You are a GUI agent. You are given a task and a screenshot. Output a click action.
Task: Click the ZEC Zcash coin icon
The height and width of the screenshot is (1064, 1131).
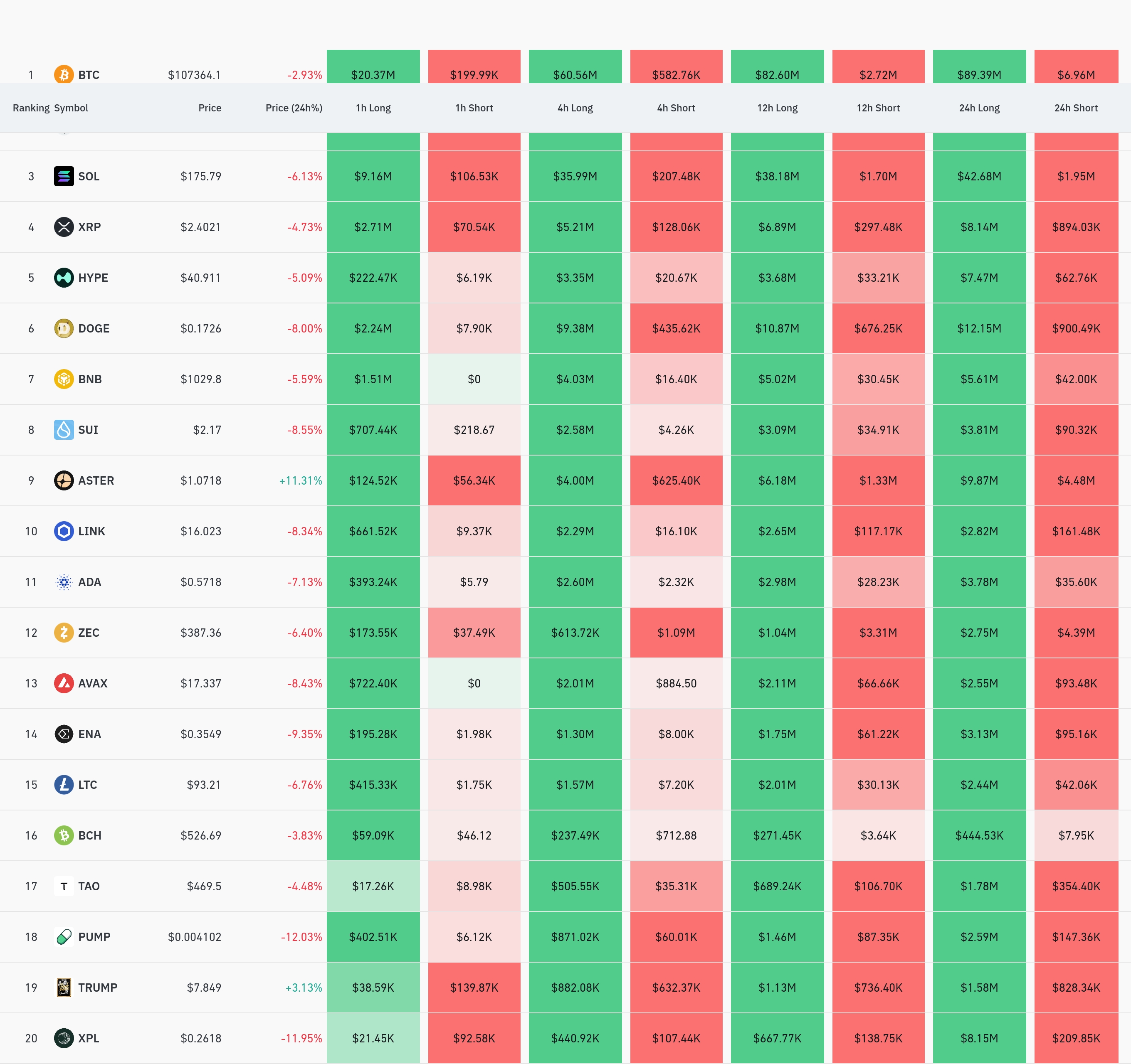[64, 632]
